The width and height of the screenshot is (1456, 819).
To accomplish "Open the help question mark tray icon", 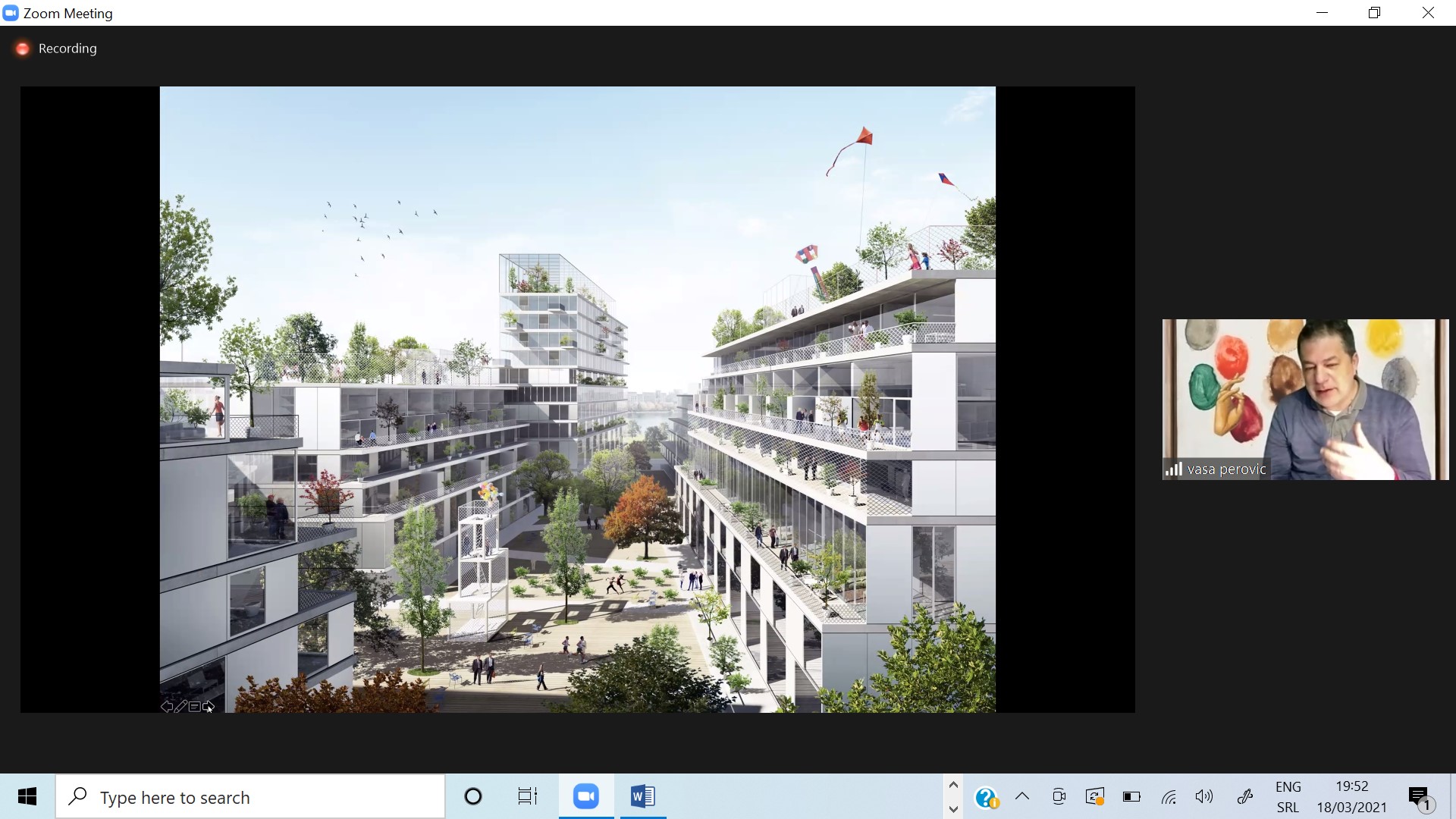I will click(987, 797).
